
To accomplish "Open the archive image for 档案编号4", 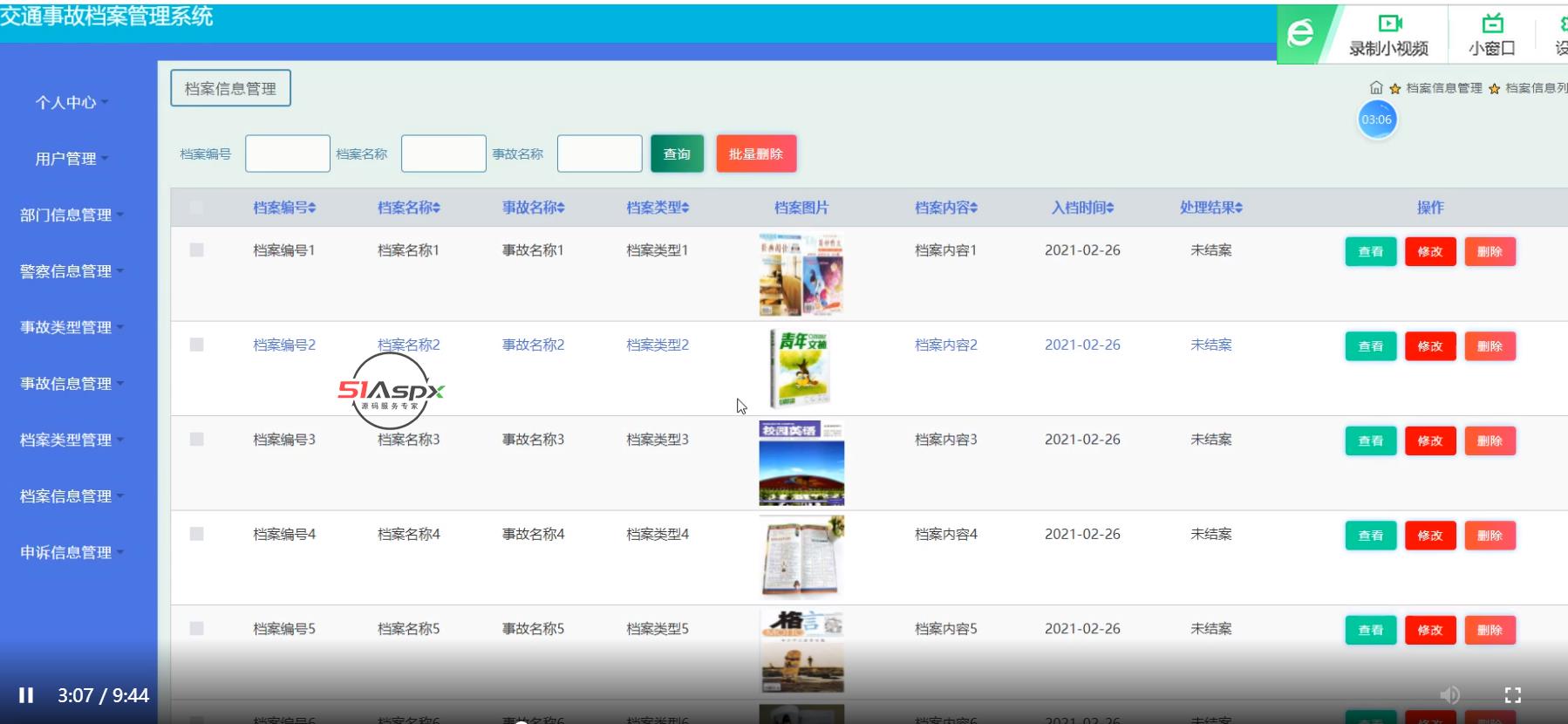I will 801,557.
